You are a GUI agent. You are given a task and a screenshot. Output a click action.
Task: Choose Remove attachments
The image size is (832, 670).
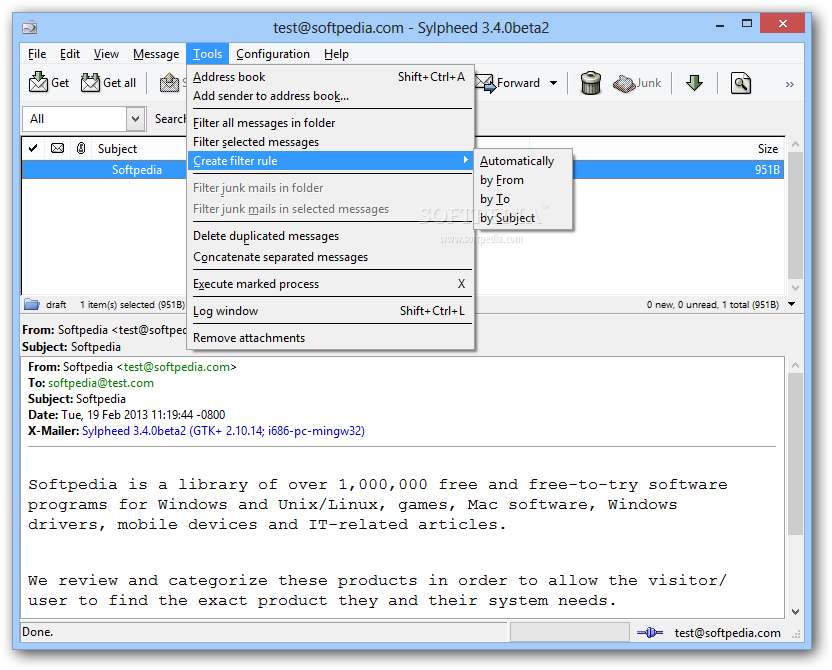[329, 338]
